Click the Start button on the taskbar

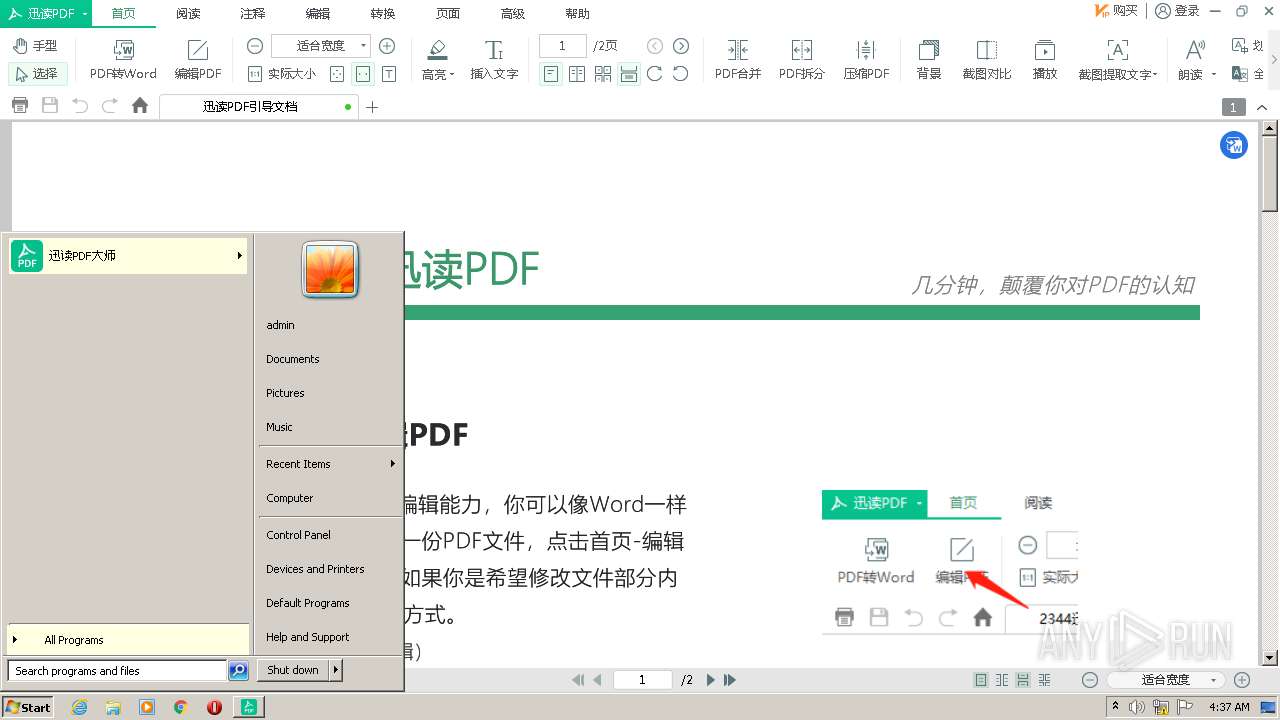[x=28, y=707]
